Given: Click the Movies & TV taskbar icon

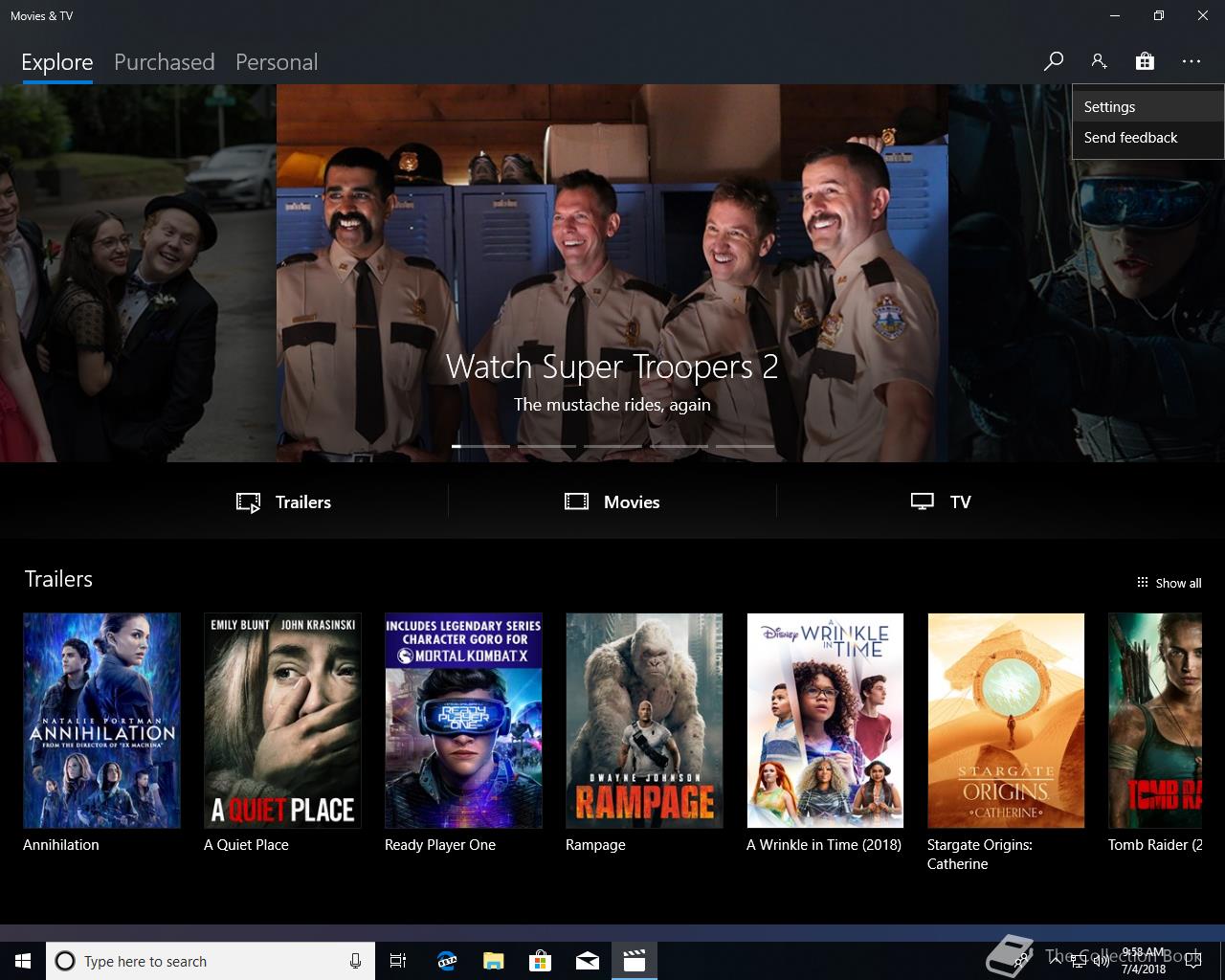Looking at the screenshot, I should [x=634, y=961].
